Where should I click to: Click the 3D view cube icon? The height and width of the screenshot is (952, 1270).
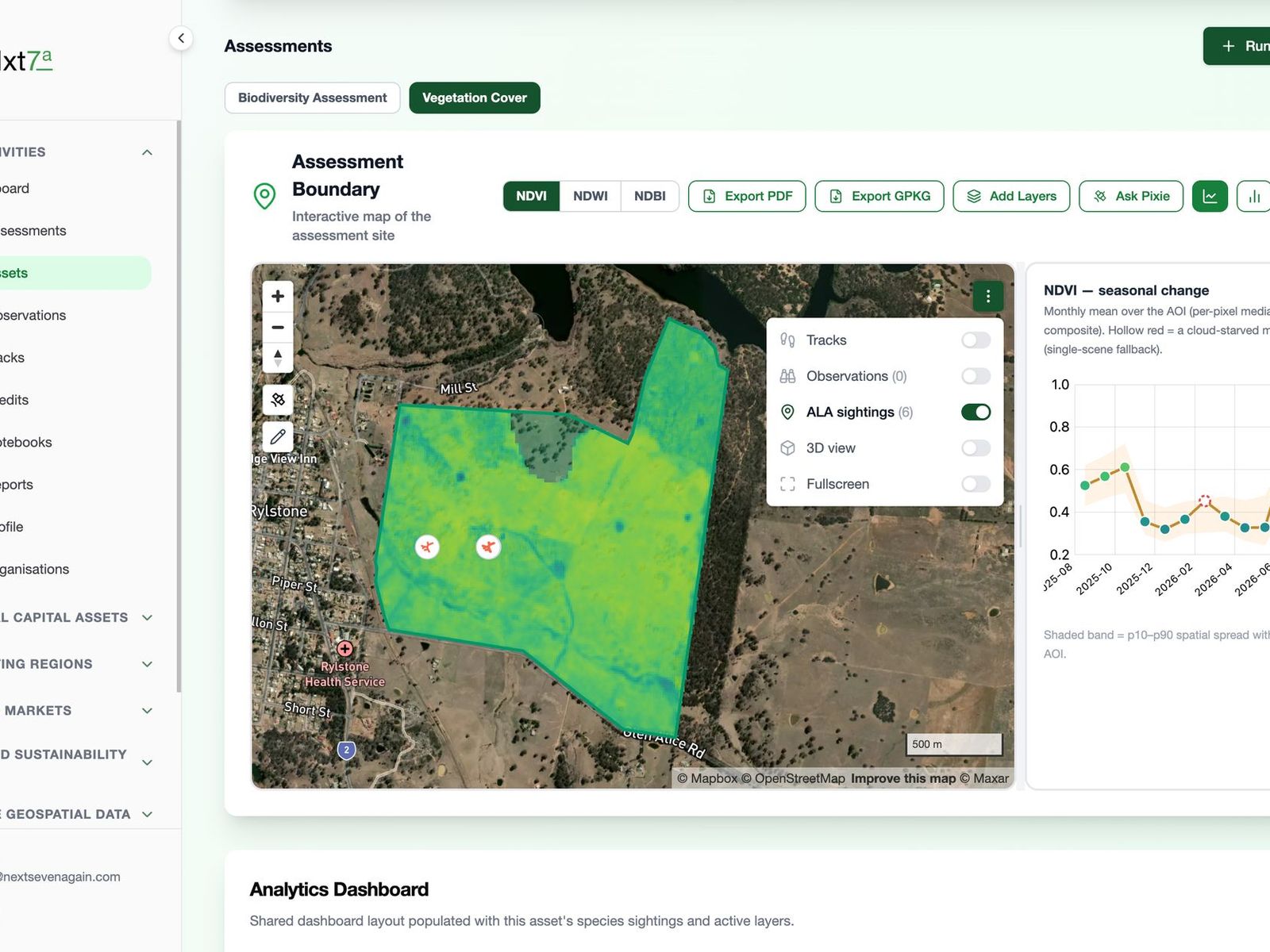tap(787, 448)
